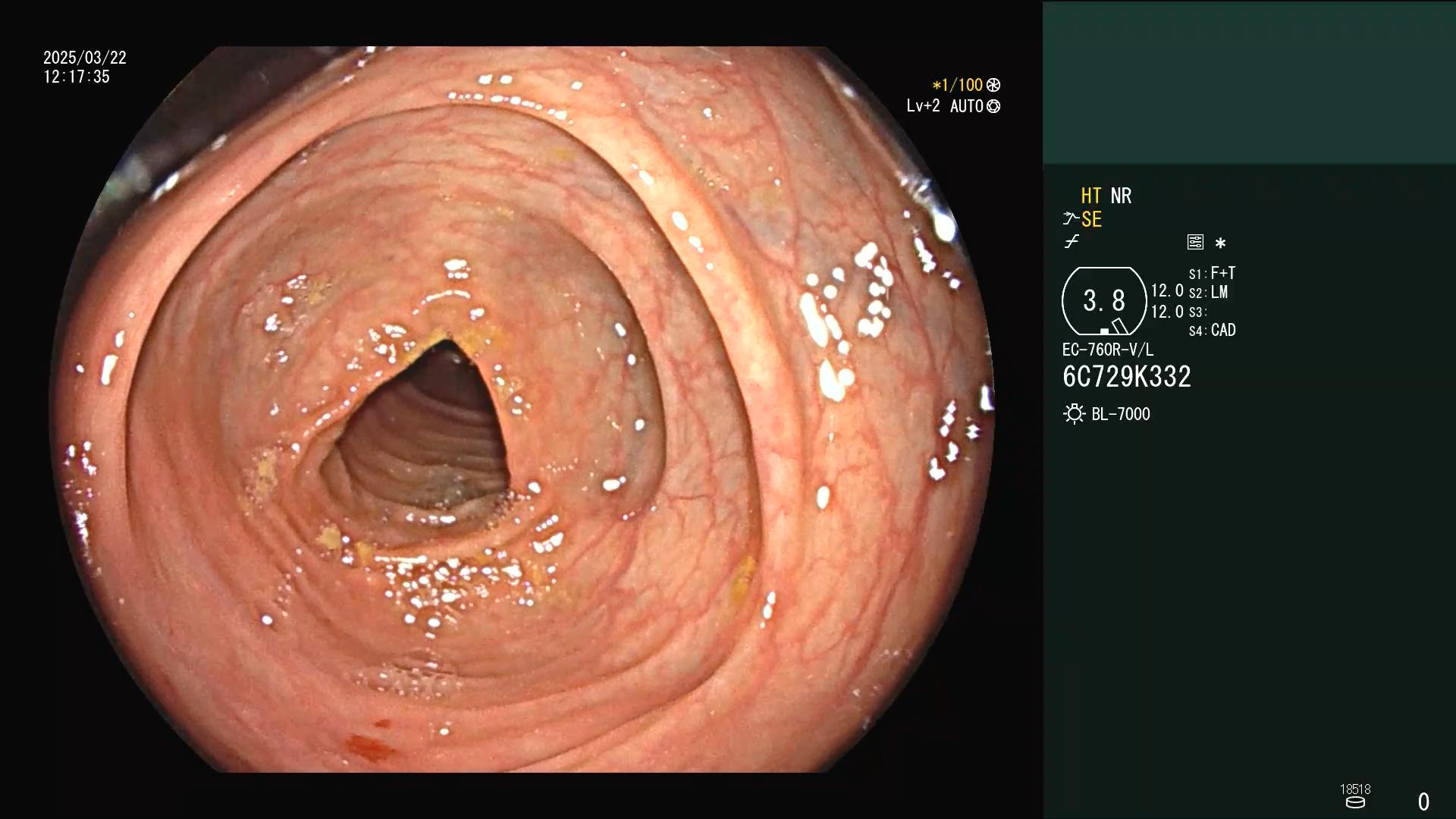Click the asterisk icon beside sliders icon
1456x819 pixels.
pos(1220,243)
